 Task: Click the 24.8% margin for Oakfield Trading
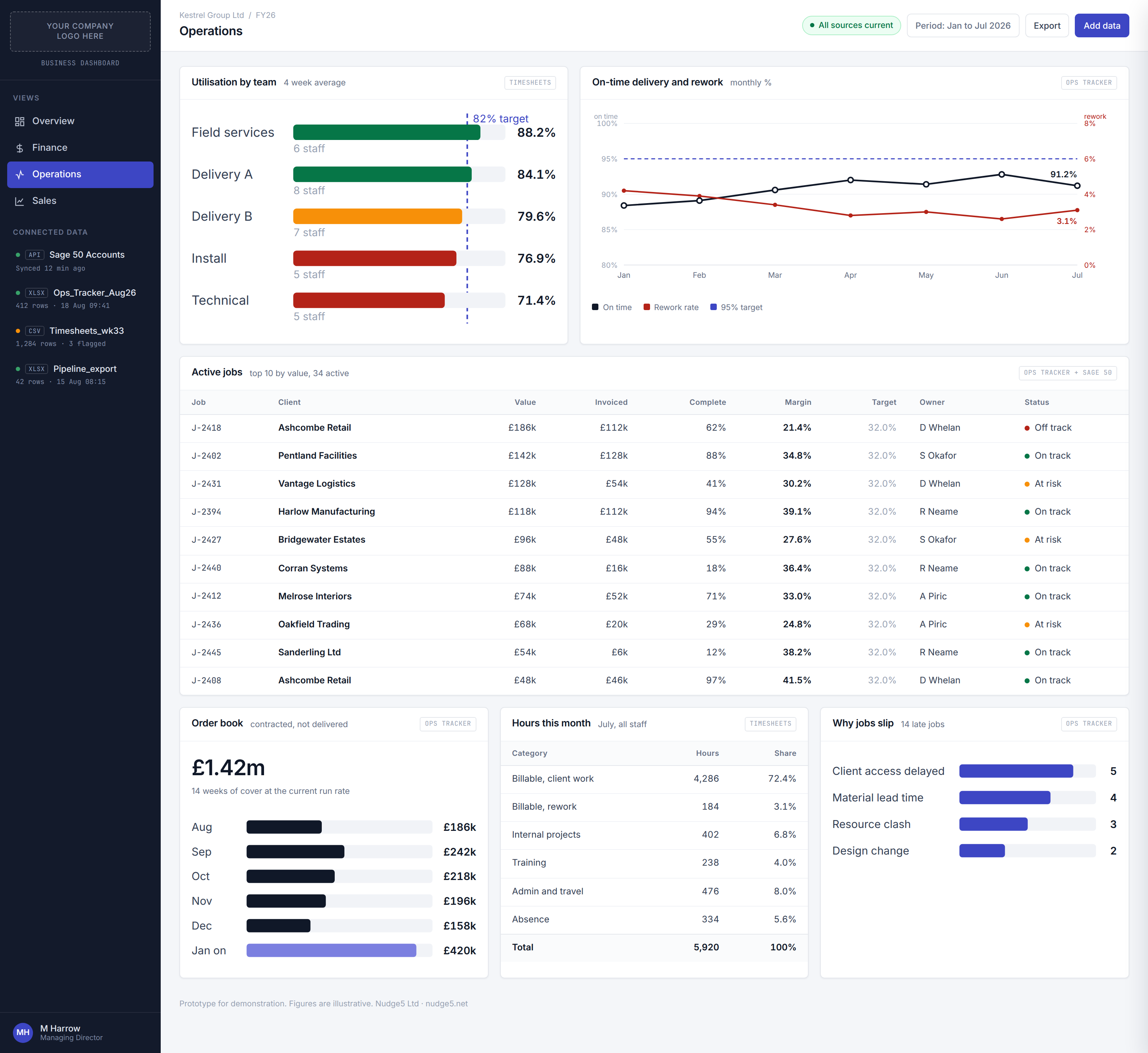(797, 624)
